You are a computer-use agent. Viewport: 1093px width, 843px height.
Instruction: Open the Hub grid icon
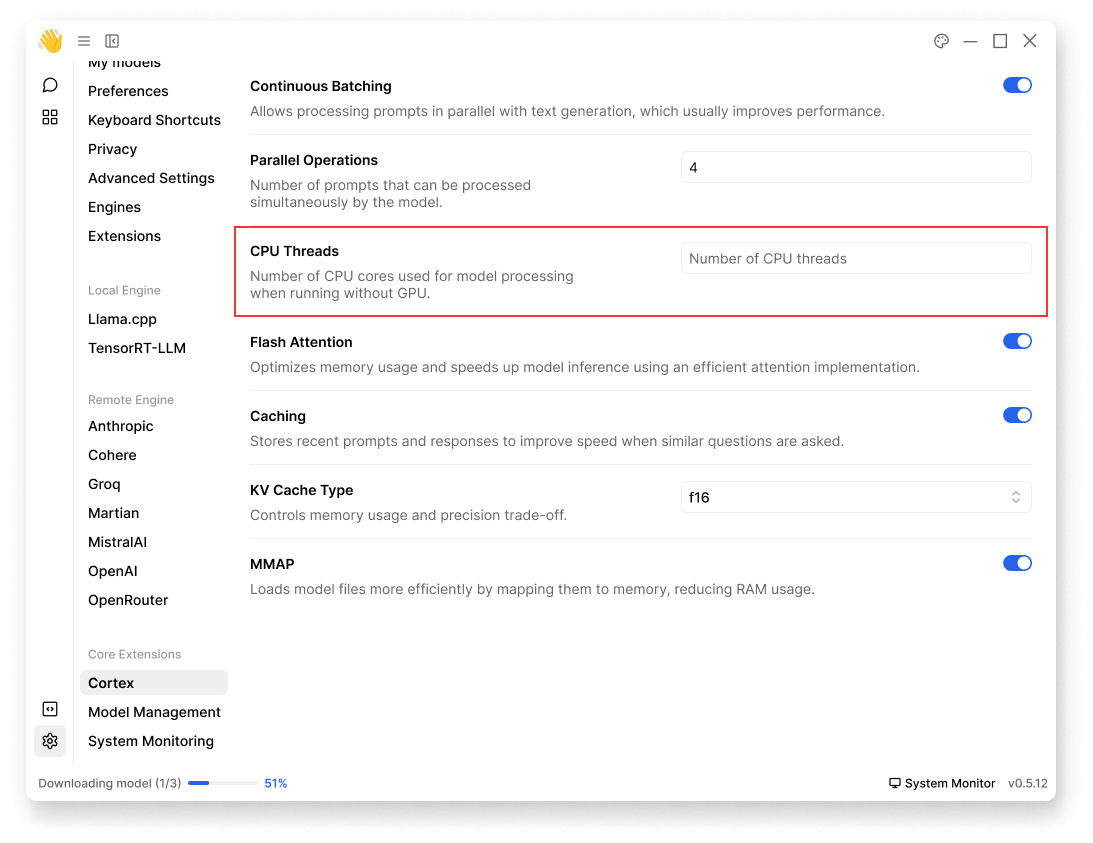coord(50,117)
